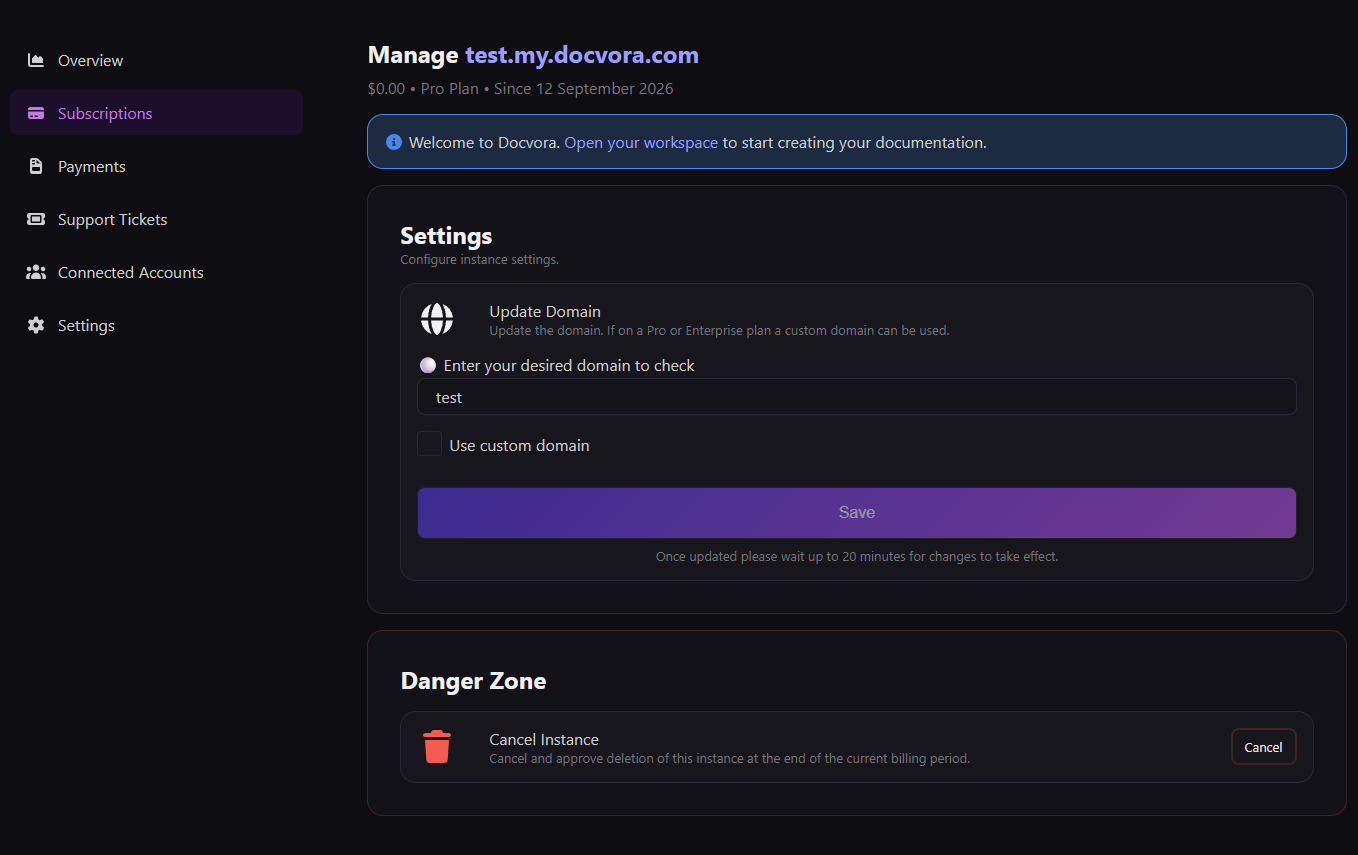The width and height of the screenshot is (1358, 855).
Task: Click the Settings panel heading
Action: point(446,236)
